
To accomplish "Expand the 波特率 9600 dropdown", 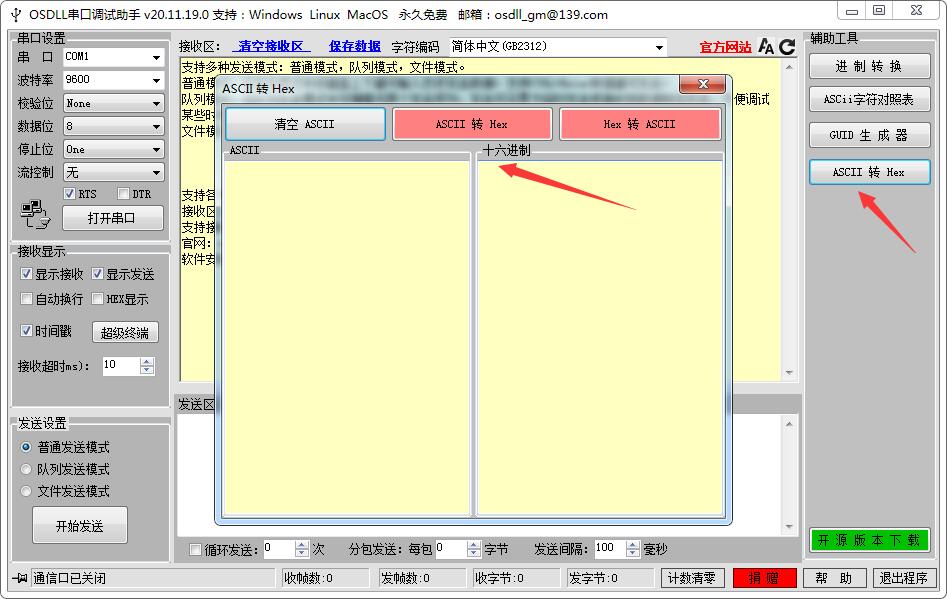I will 114,80.
